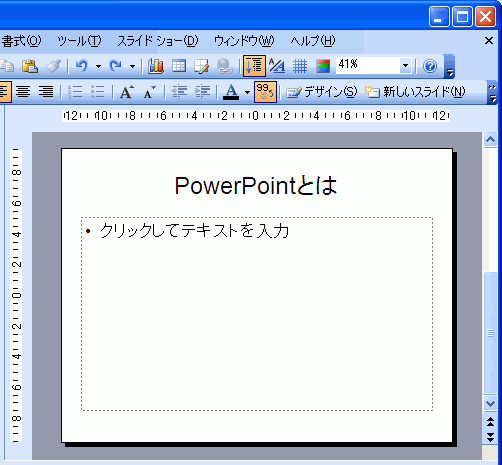Viewport: 502px width, 465px height.
Task: Click the Paste clipboard icon
Action: (x=30, y=66)
